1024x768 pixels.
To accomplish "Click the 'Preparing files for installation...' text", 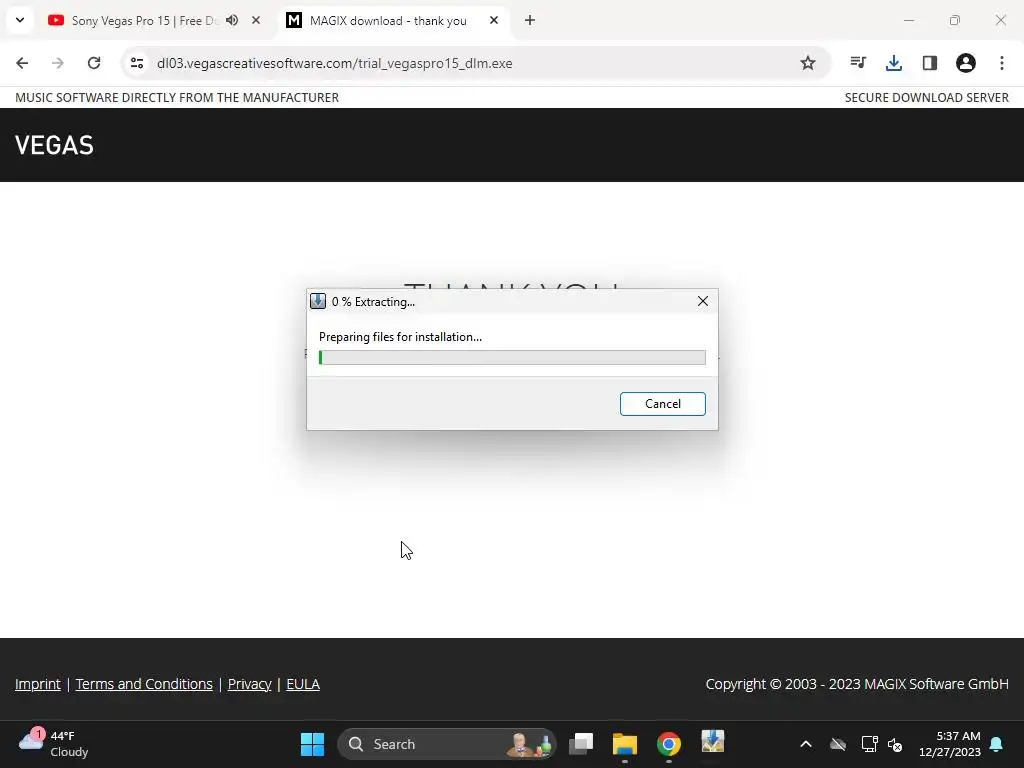I will [x=400, y=337].
